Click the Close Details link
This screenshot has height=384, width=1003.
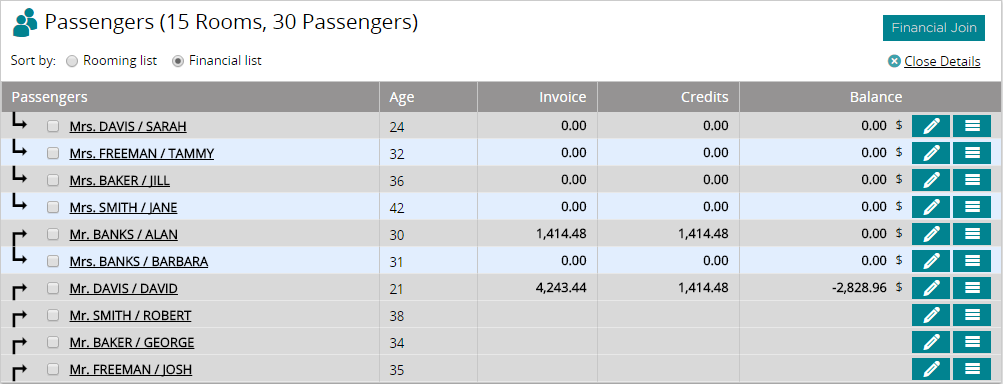(x=942, y=61)
